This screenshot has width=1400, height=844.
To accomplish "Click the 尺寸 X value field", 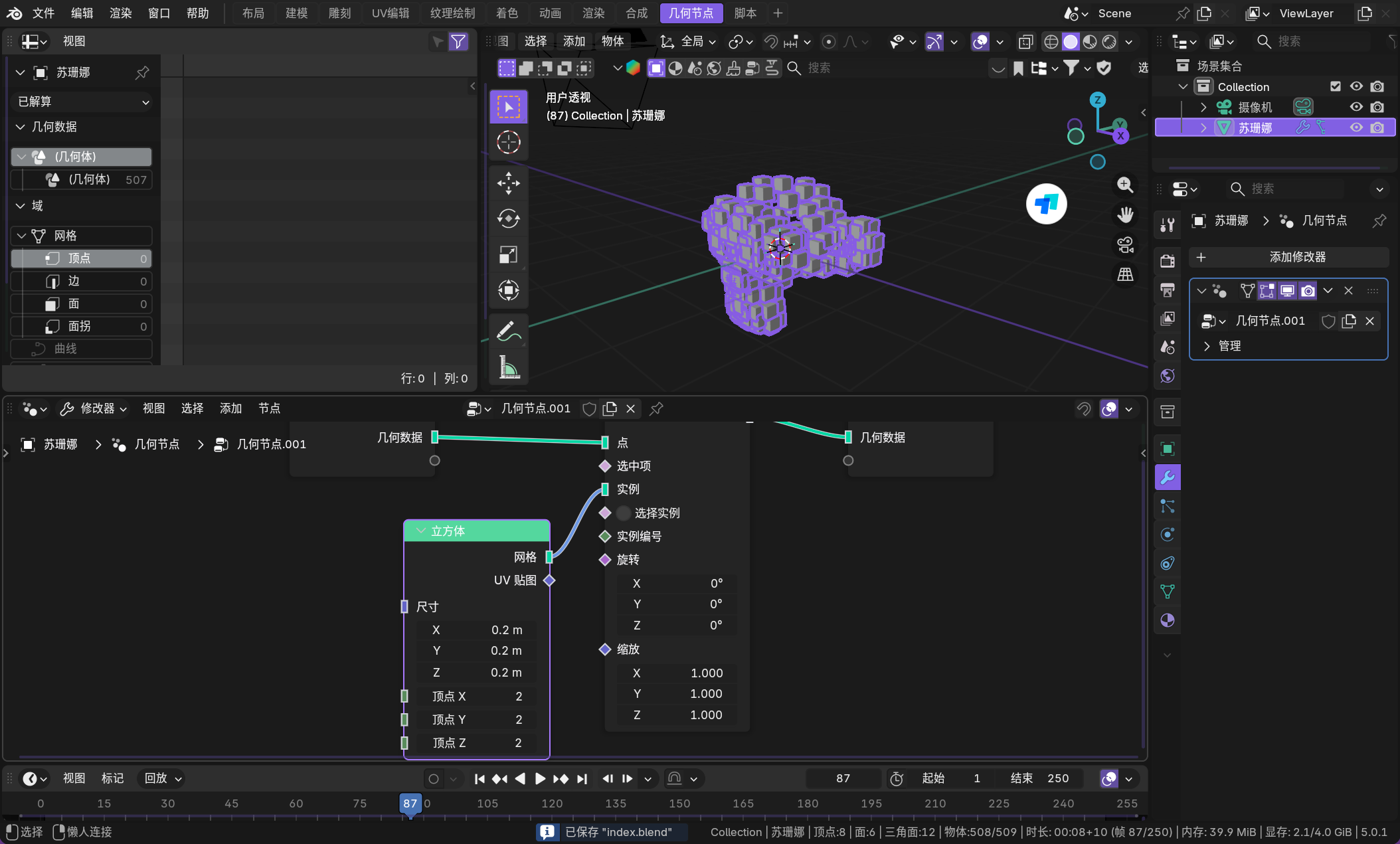I will [477, 630].
